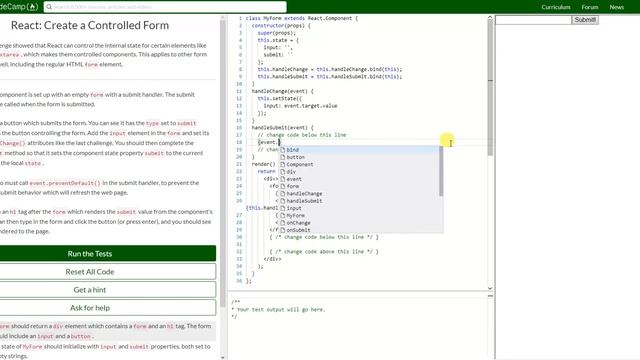This screenshot has width=640, height=360.
Task: Click the freeCodeCamp logo in header
Action: click(x=19, y=7)
